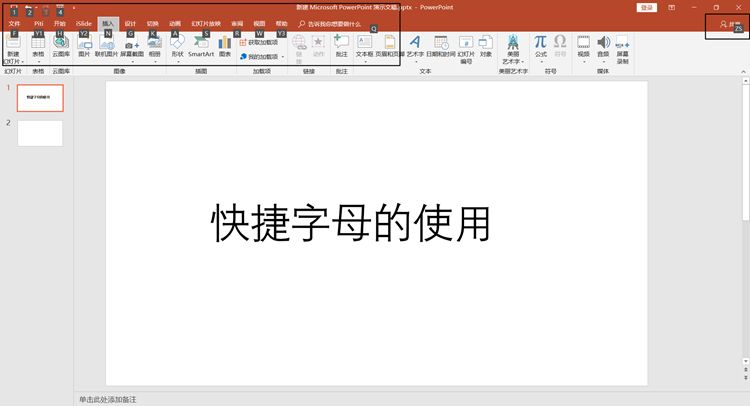Collapse the ribbon with the chevron
The width and height of the screenshot is (750, 406).
(743, 72)
